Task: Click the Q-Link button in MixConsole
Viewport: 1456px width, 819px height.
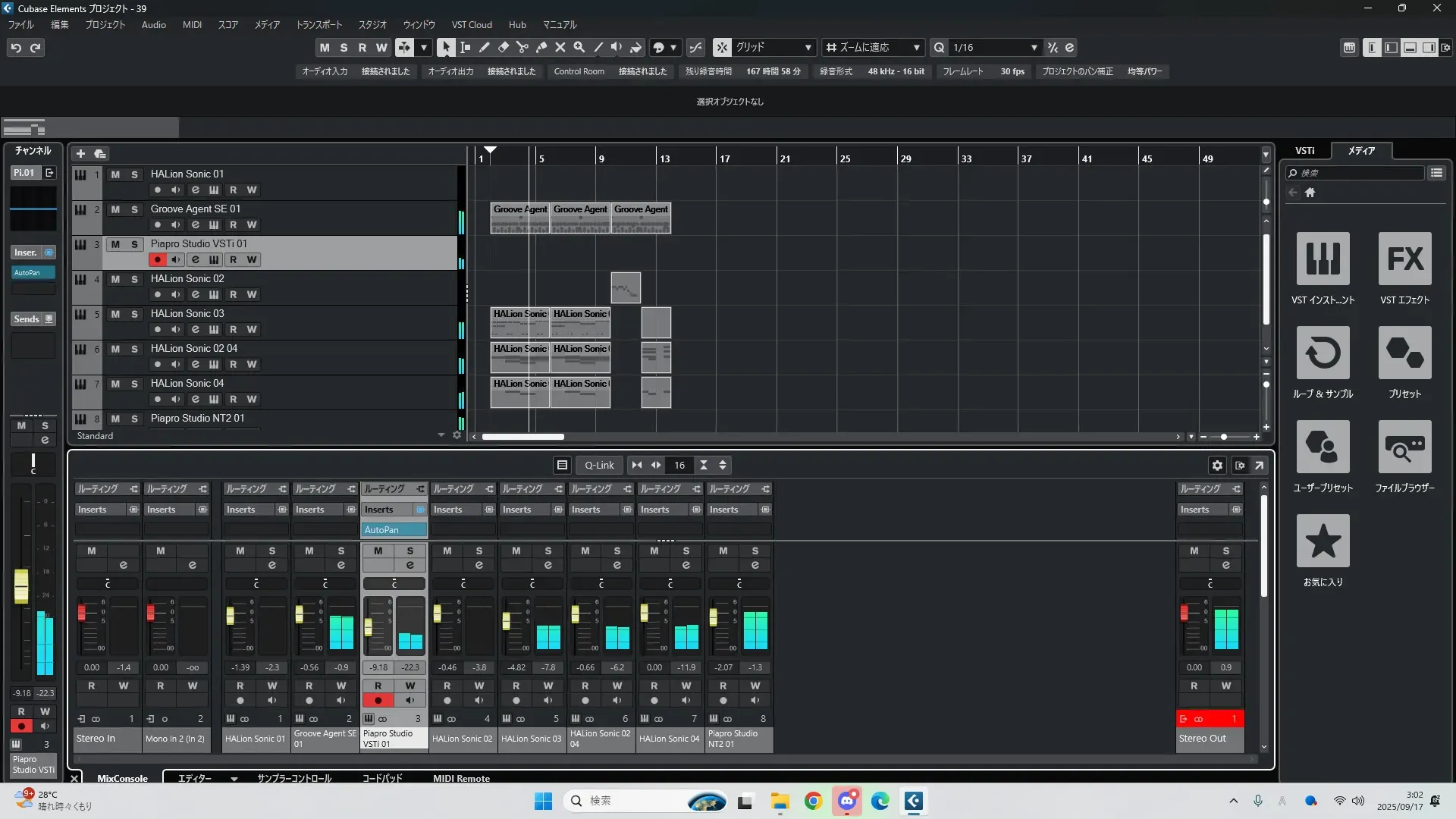Action: coord(599,465)
